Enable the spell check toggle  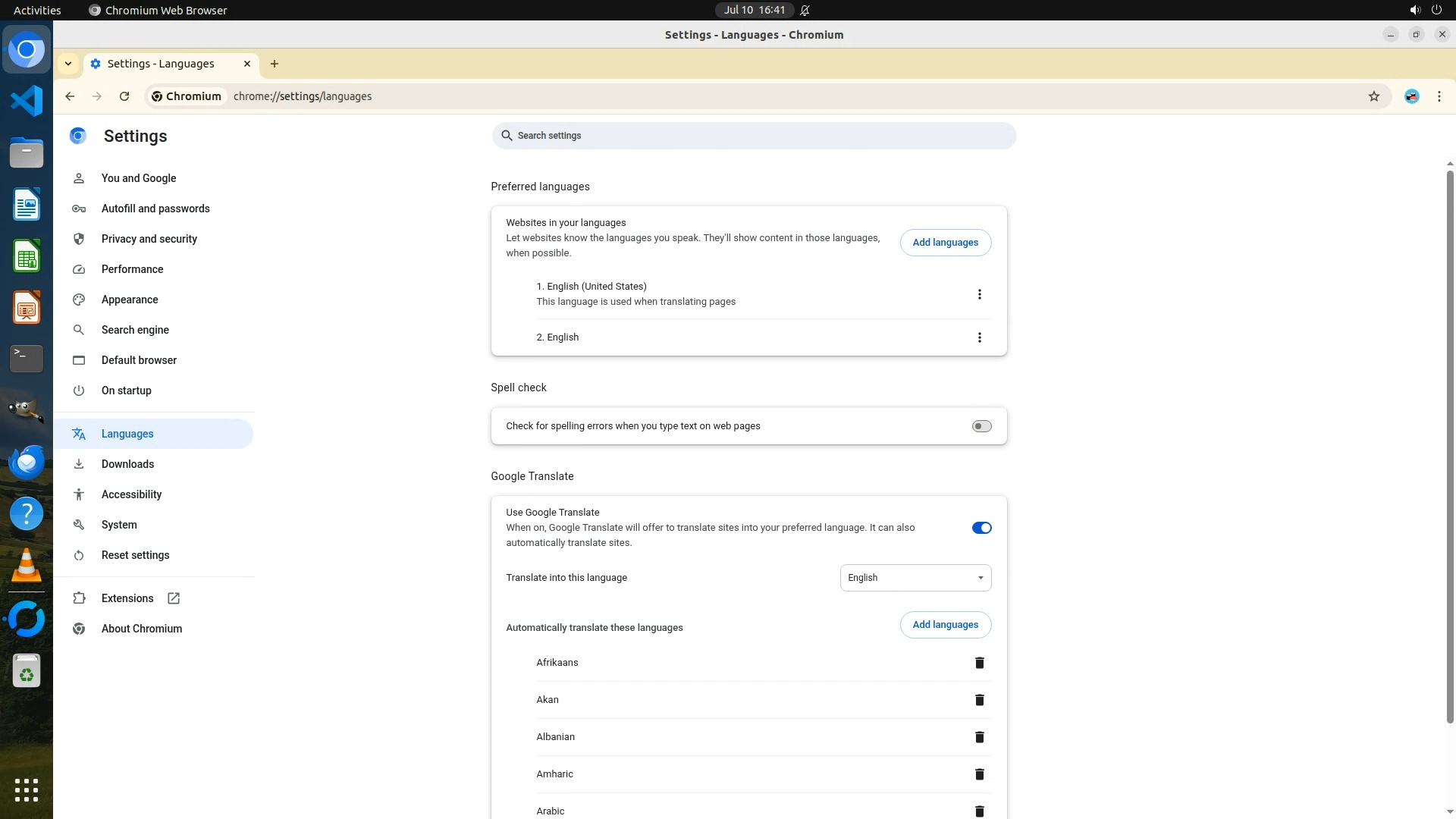click(981, 426)
